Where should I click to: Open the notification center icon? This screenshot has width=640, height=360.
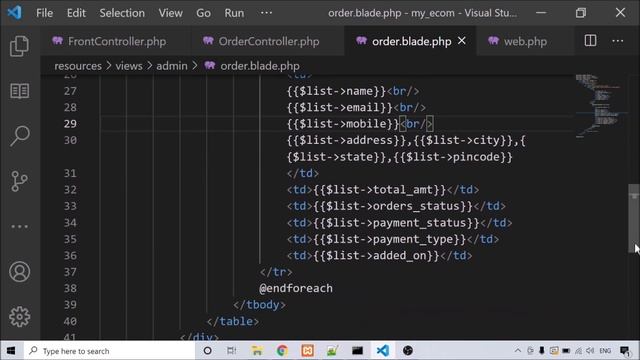(x=625, y=351)
